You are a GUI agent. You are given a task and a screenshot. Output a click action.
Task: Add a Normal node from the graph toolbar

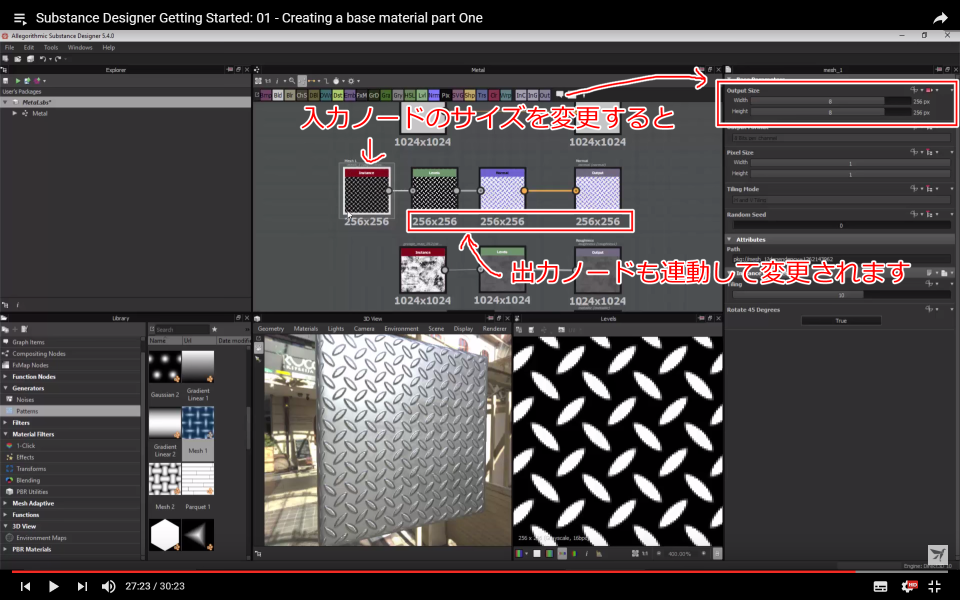click(434, 96)
